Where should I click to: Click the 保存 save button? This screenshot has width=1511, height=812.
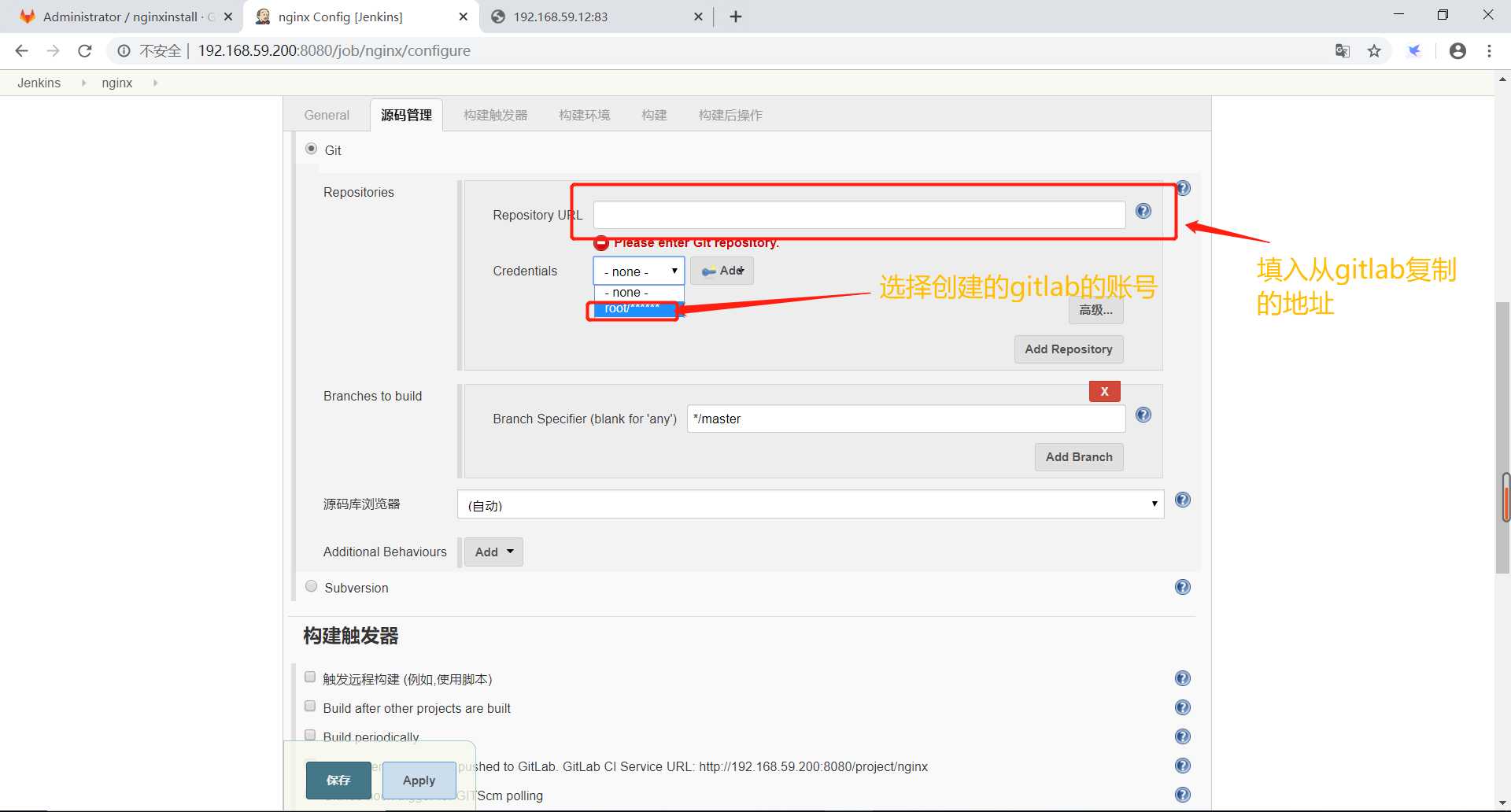coord(338,780)
